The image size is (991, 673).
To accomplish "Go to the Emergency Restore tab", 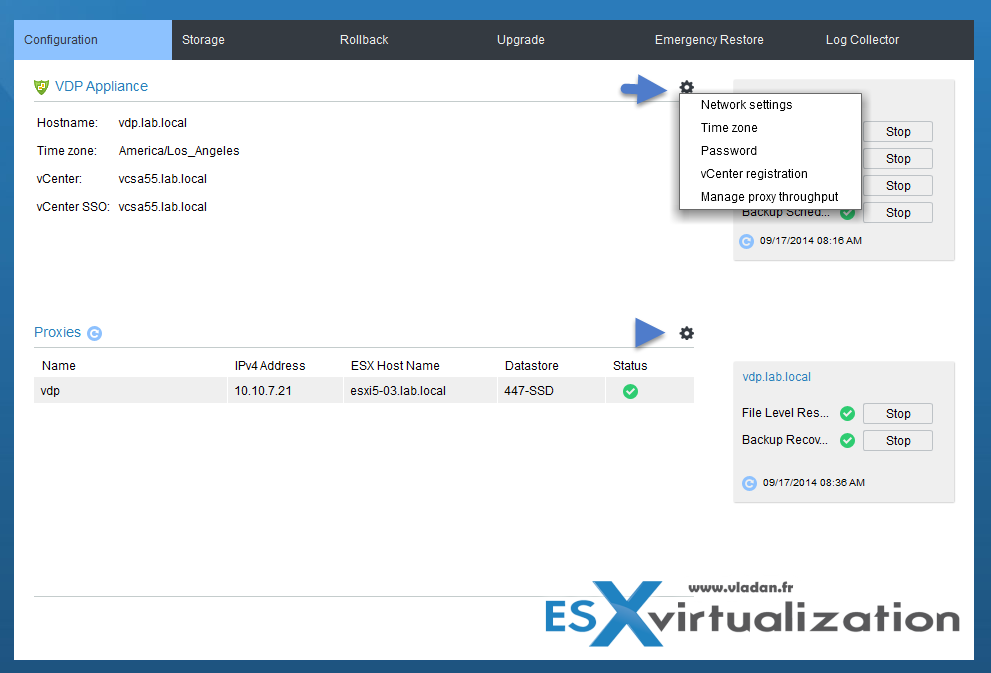I will 709,40.
